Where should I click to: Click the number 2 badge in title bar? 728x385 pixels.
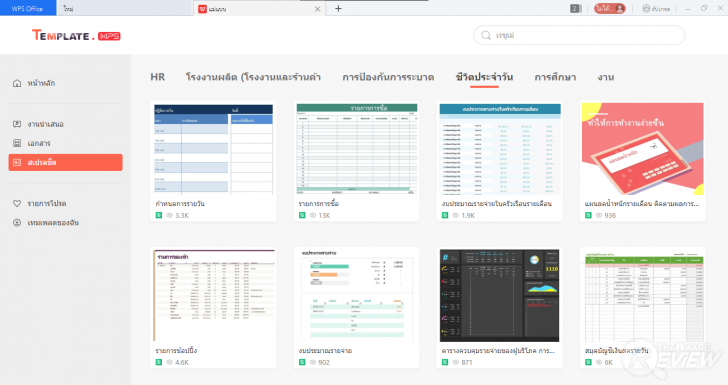click(575, 8)
